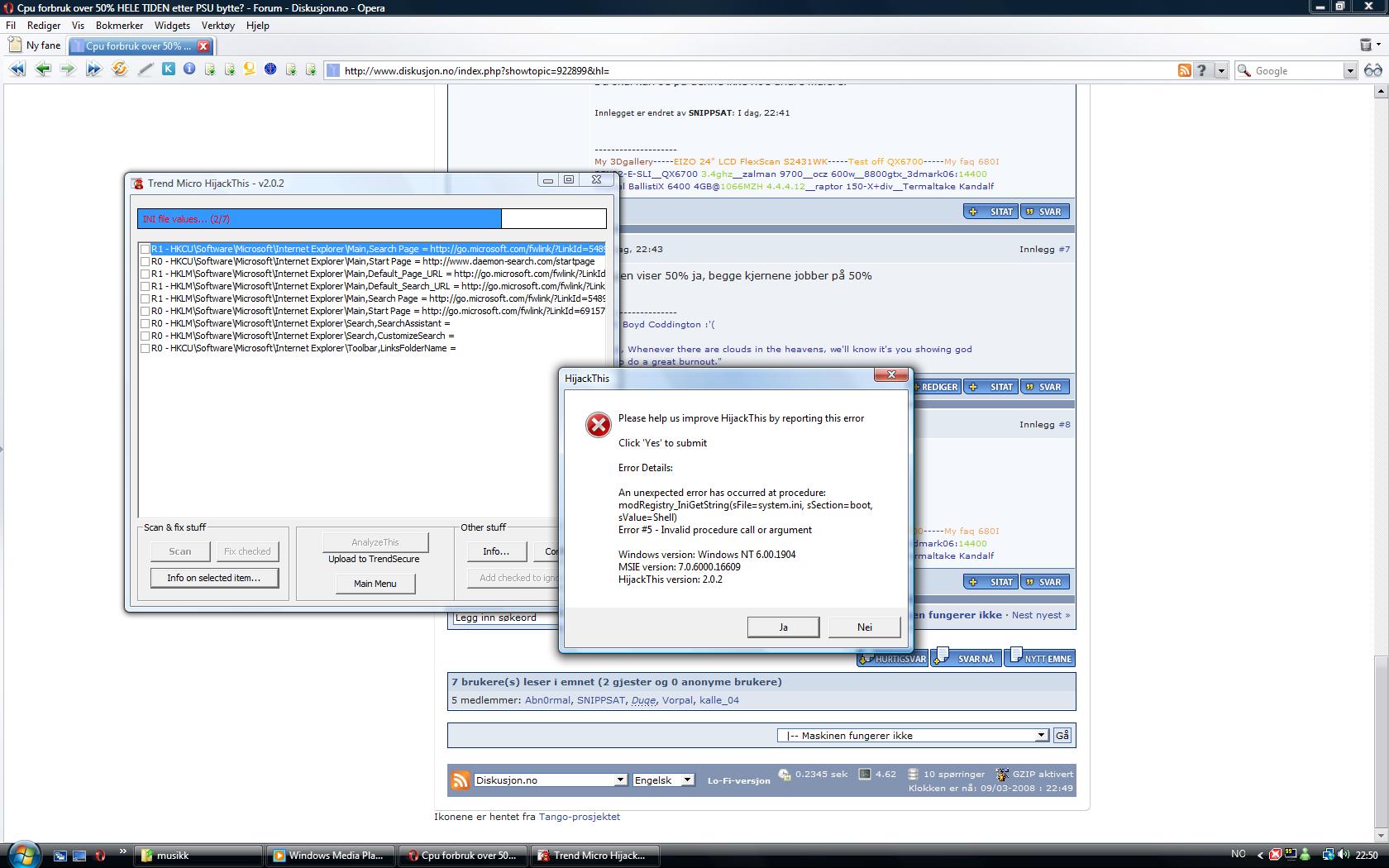
Task: Click Windows Media Player taskbar button
Action: (x=332, y=856)
